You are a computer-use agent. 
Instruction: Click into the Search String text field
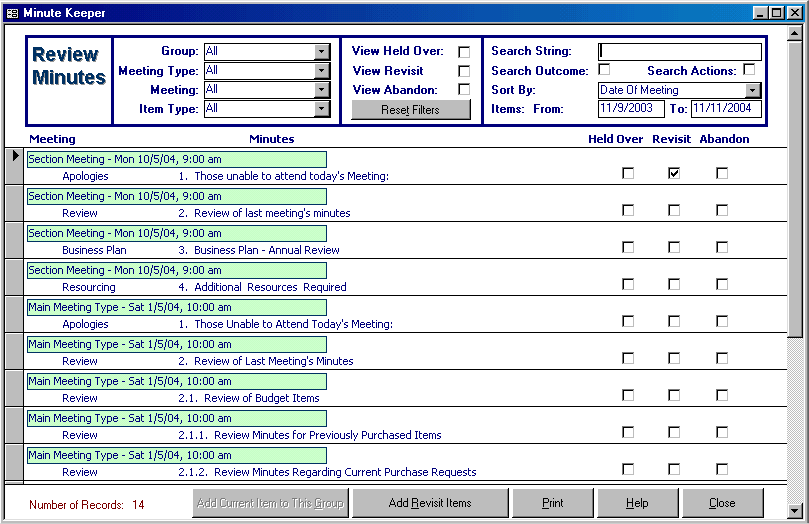[680, 52]
